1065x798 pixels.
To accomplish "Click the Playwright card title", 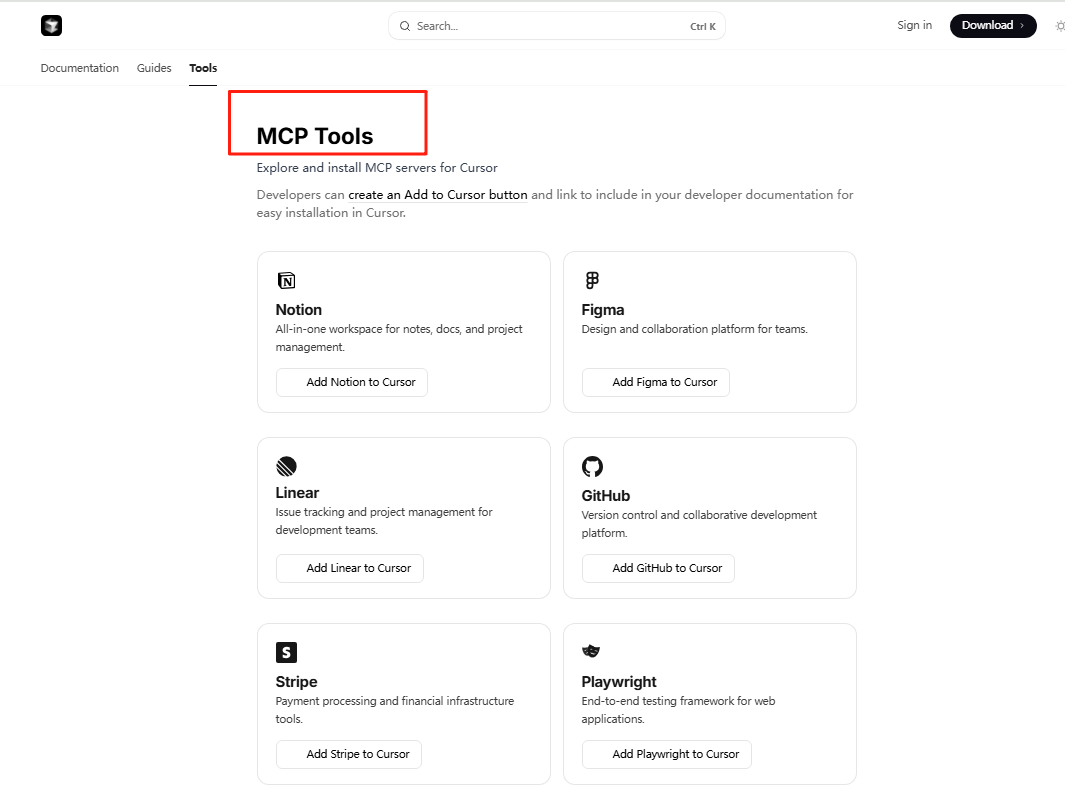I will point(619,682).
